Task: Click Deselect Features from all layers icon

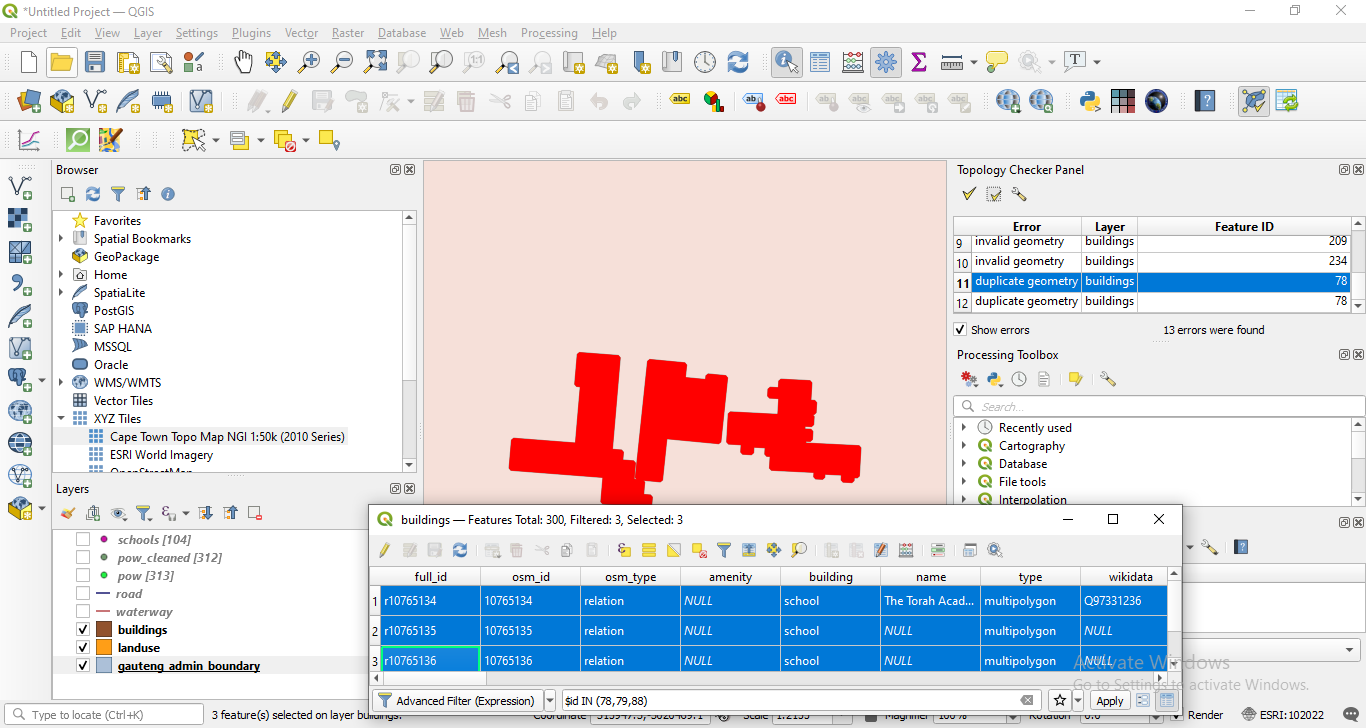Action: tap(284, 140)
